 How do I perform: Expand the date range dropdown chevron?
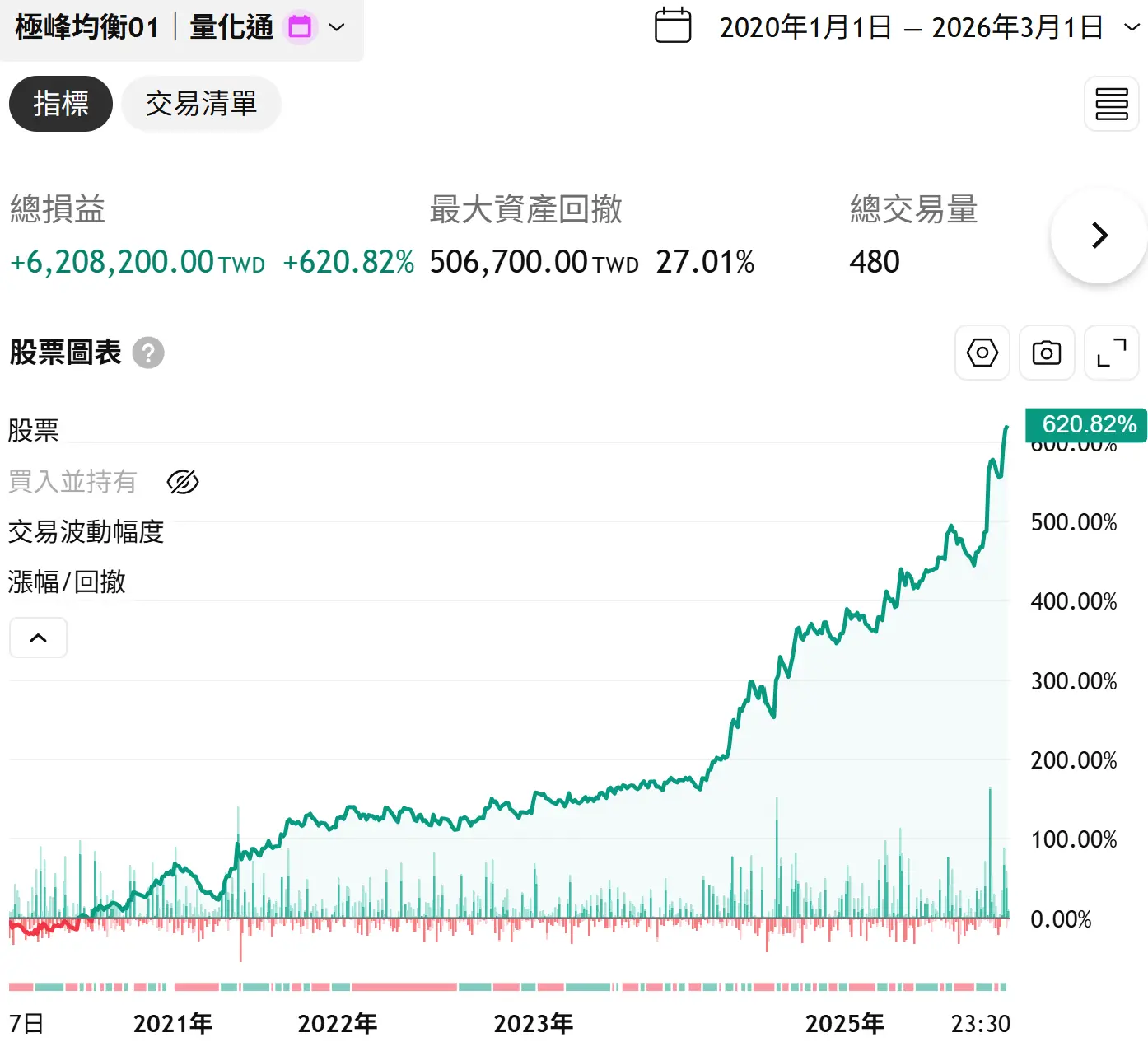tap(1132, 27)
